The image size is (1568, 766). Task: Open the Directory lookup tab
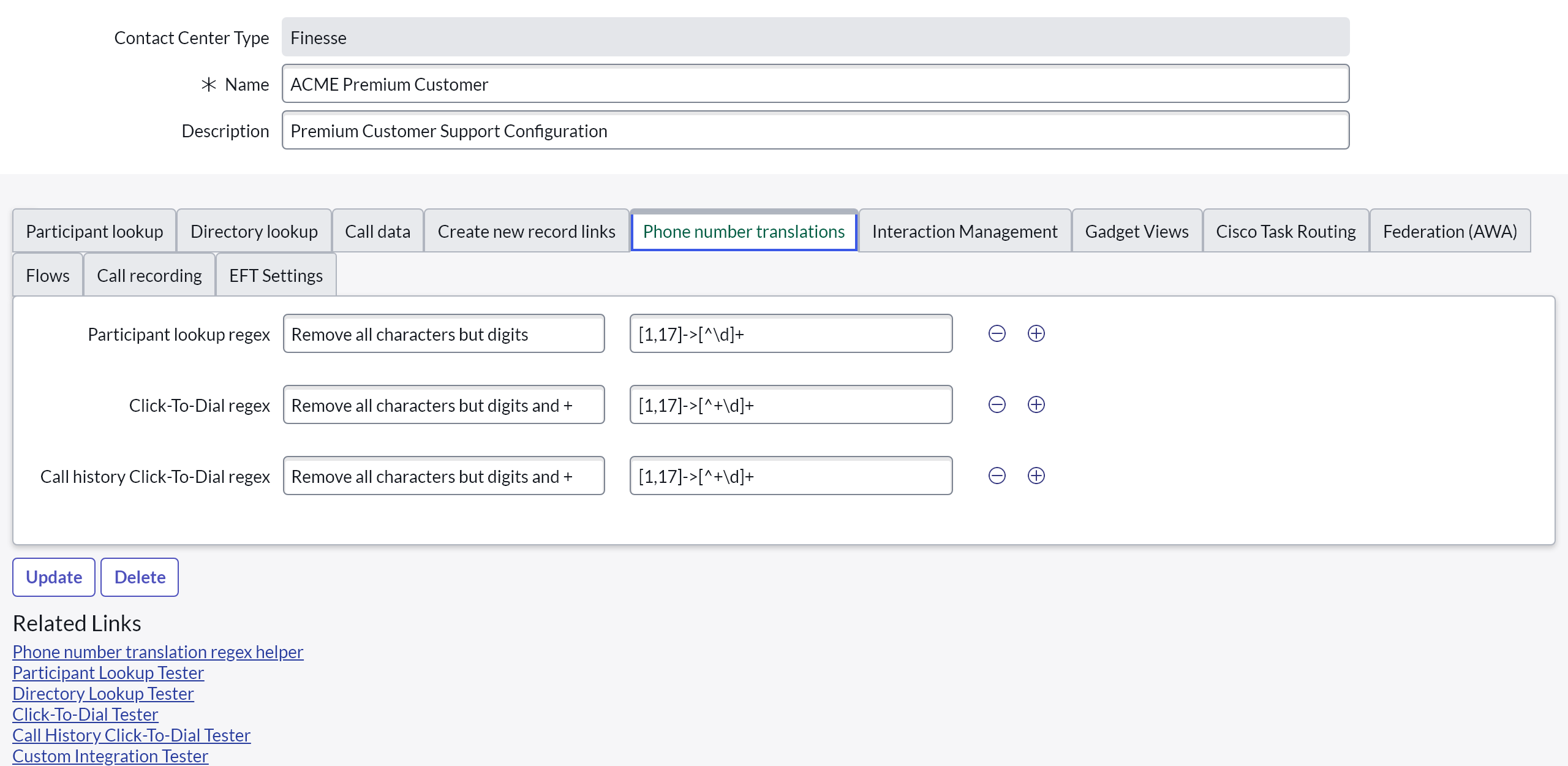(x=254, y=231)
